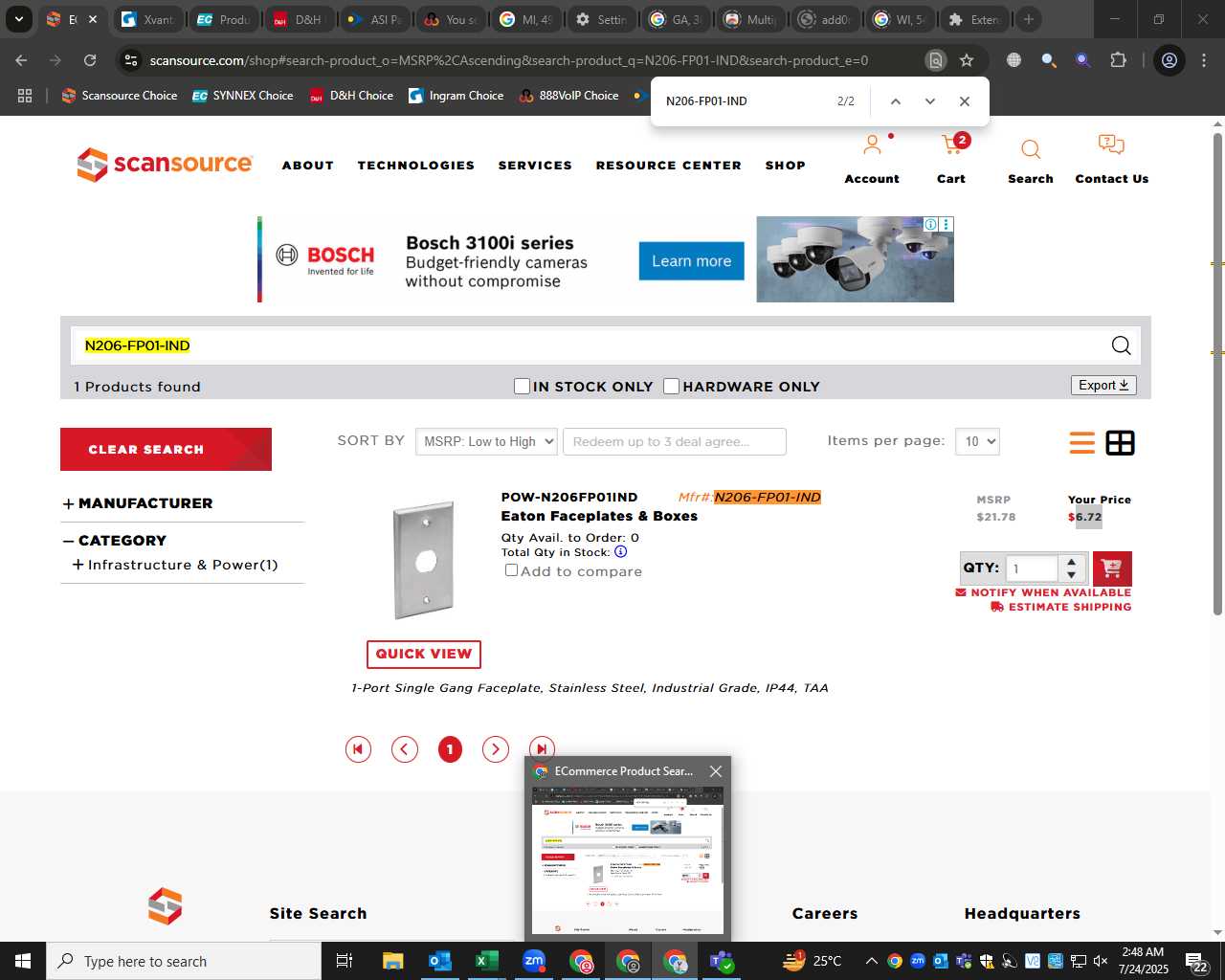Enable the HARDWARE ONLY checkbox

(x=672, y=386)
